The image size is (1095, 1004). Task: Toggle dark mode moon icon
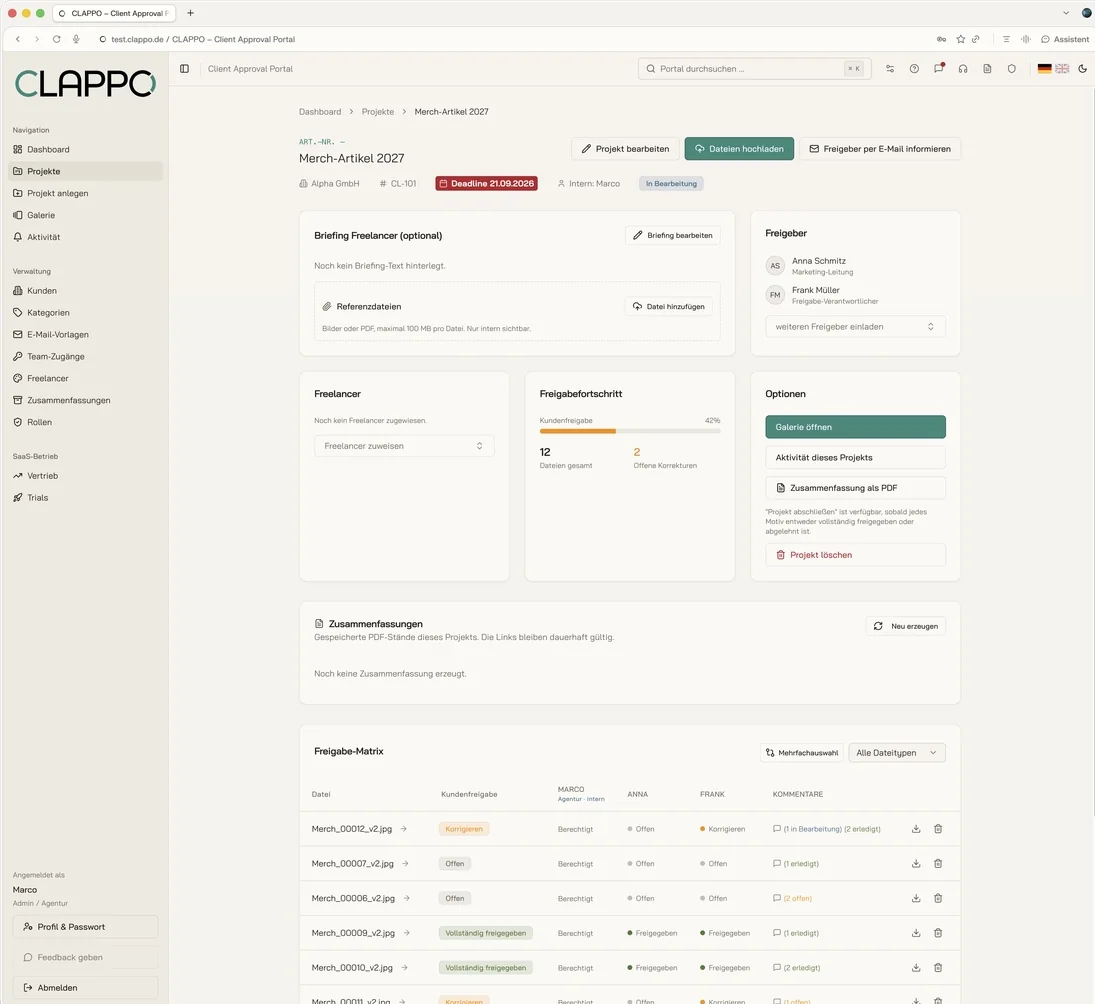pyautogui.click(x=1082, y=68)
